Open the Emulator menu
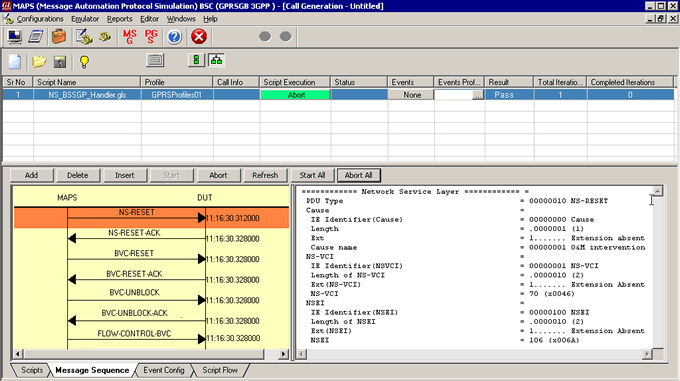This screenshot has height=381, width=680. pyautogui.click(x=85, y=19)
